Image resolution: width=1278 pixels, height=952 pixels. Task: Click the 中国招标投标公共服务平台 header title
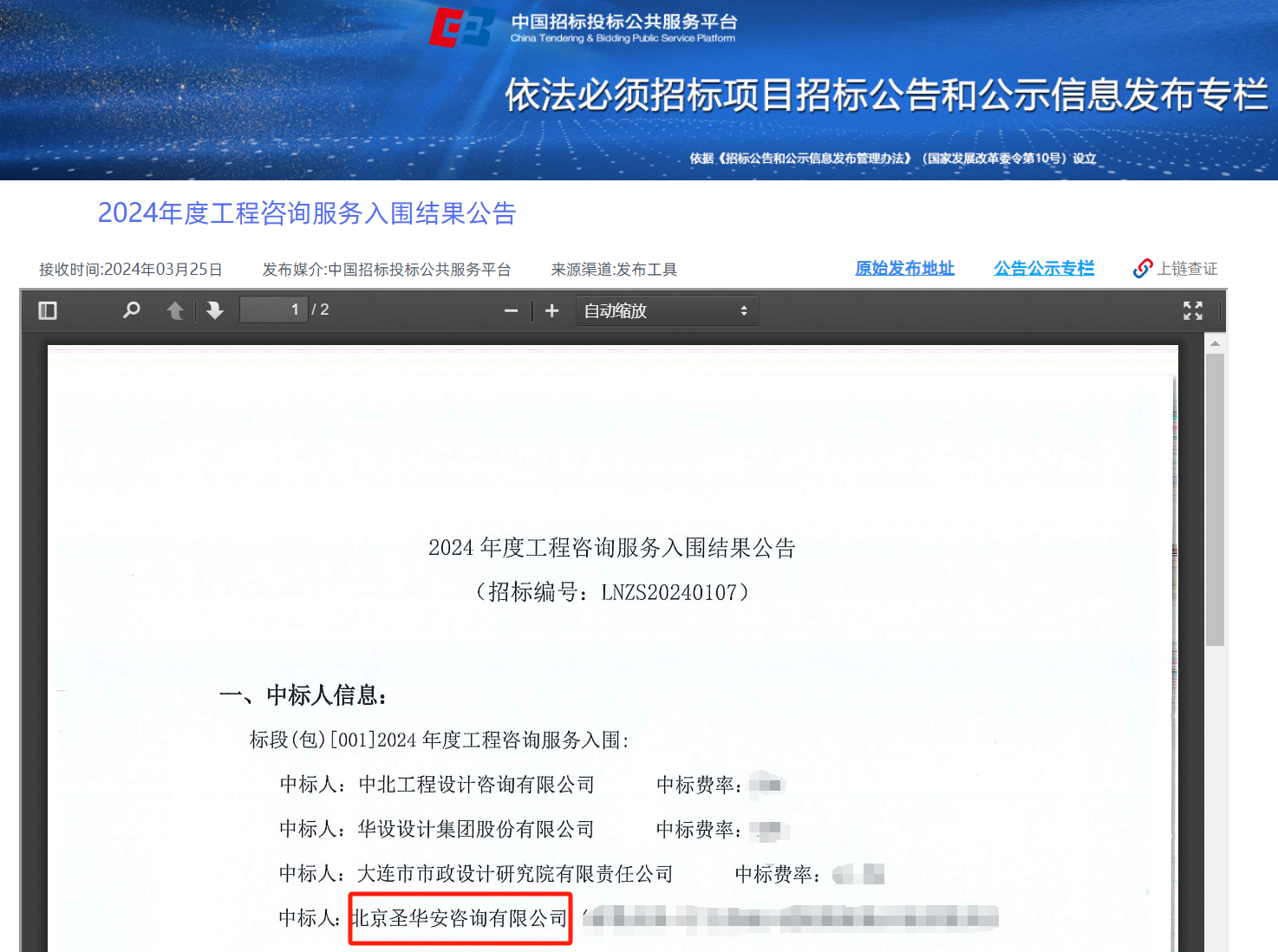pos(623,22)
